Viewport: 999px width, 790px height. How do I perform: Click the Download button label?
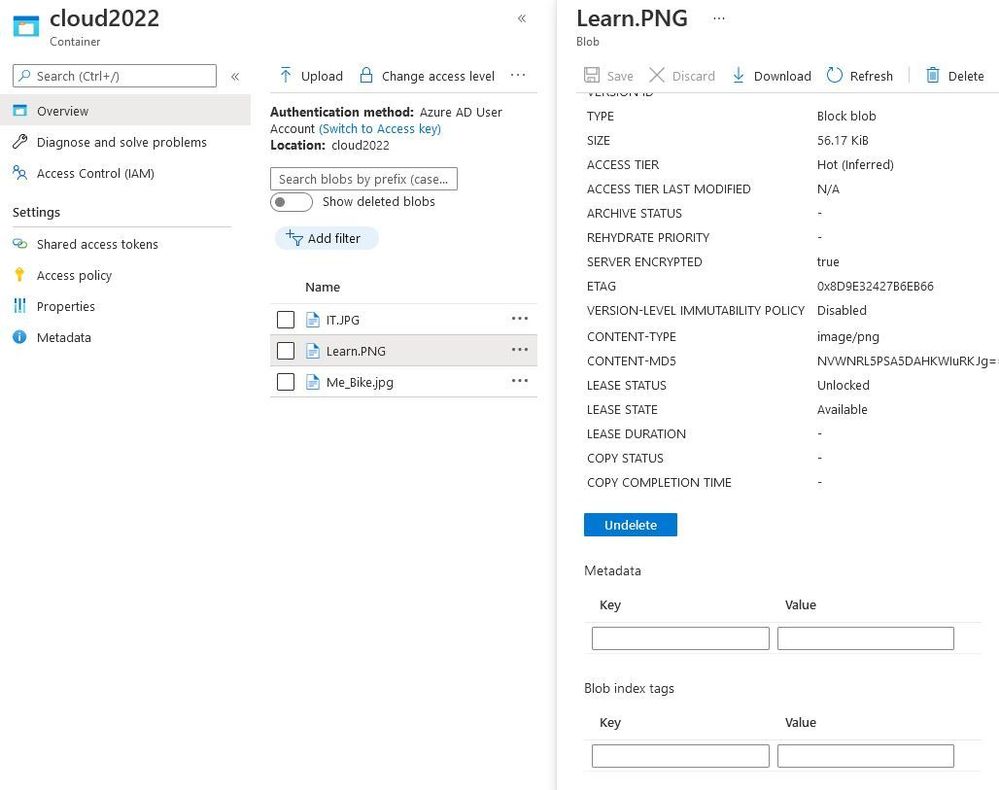coord(782,76)
